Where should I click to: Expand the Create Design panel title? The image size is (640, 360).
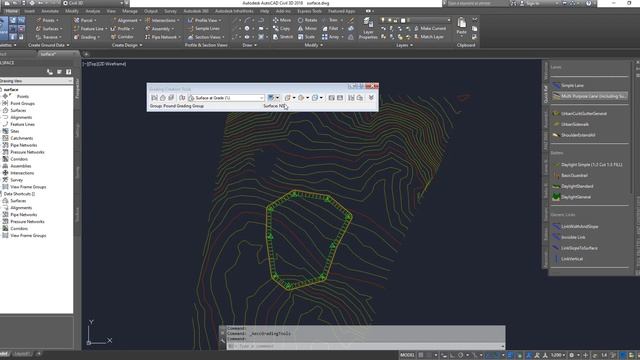click(x=127, y=45)
